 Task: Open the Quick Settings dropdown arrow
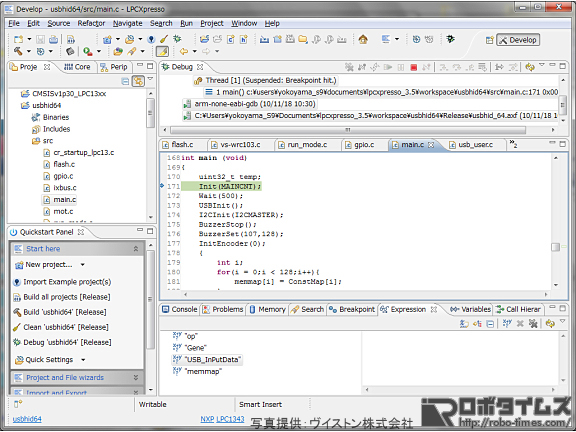83,360
